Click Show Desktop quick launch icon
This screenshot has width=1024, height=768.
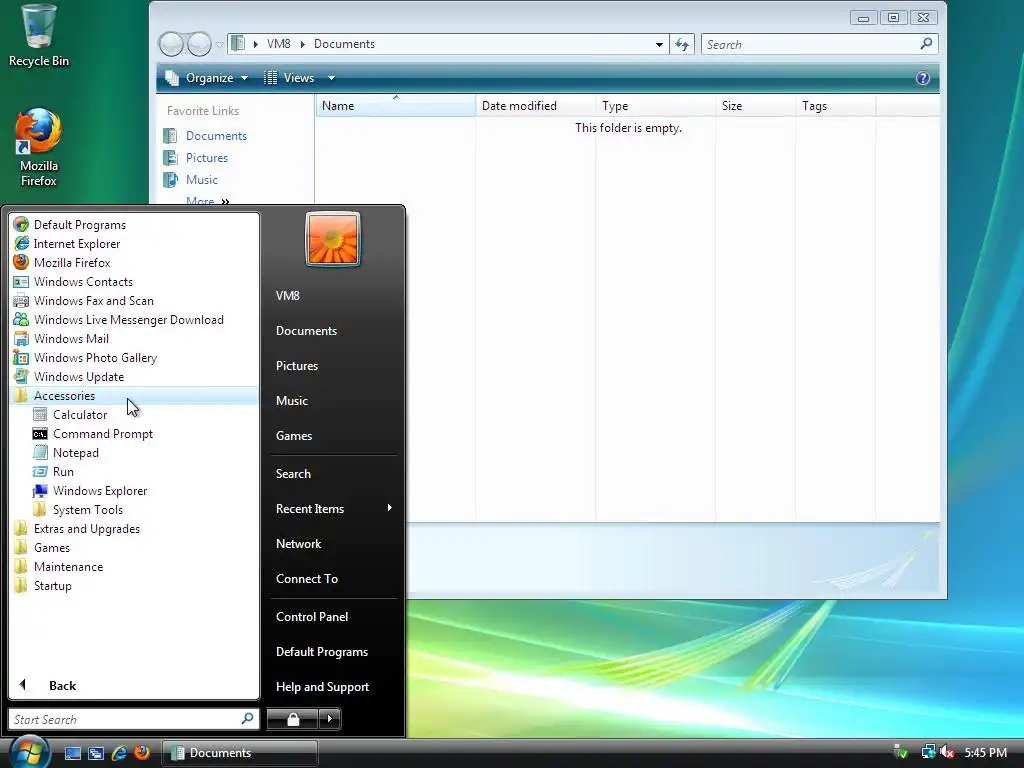pos(72,753)
